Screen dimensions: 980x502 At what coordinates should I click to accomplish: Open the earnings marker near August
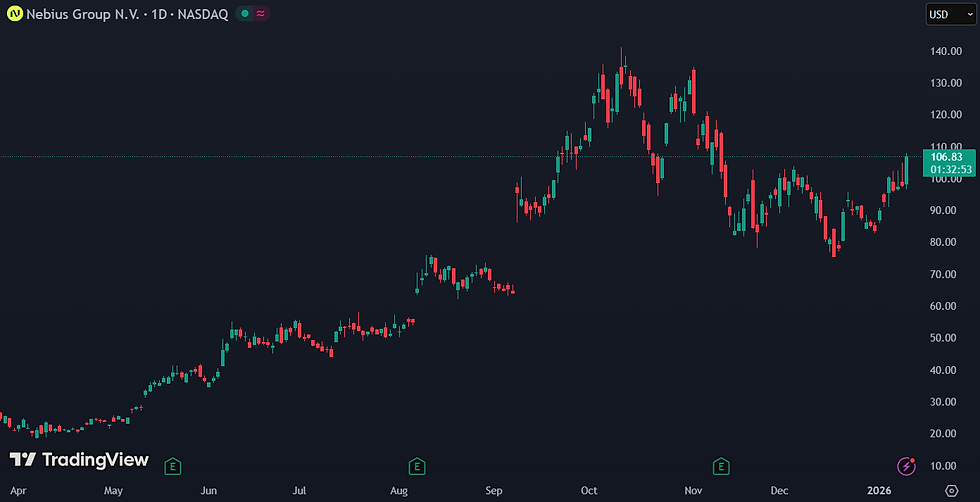coord(417,466)
